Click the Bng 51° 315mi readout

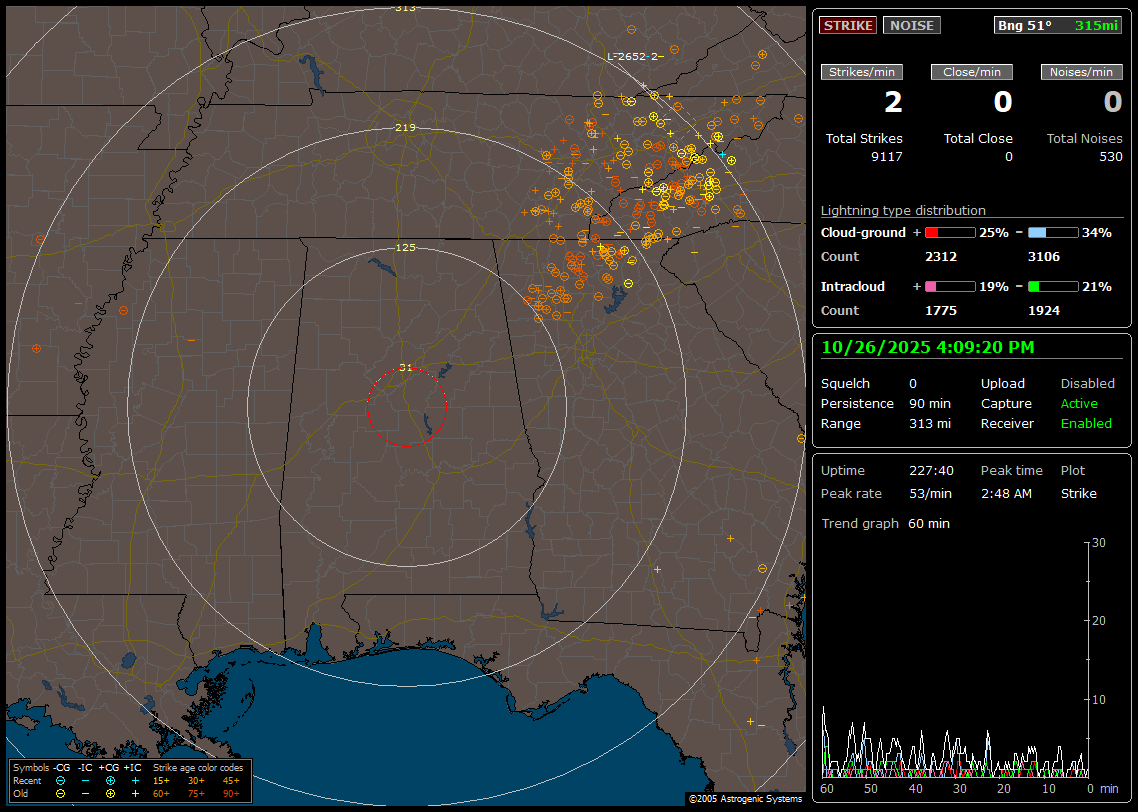pos(1057,25)
